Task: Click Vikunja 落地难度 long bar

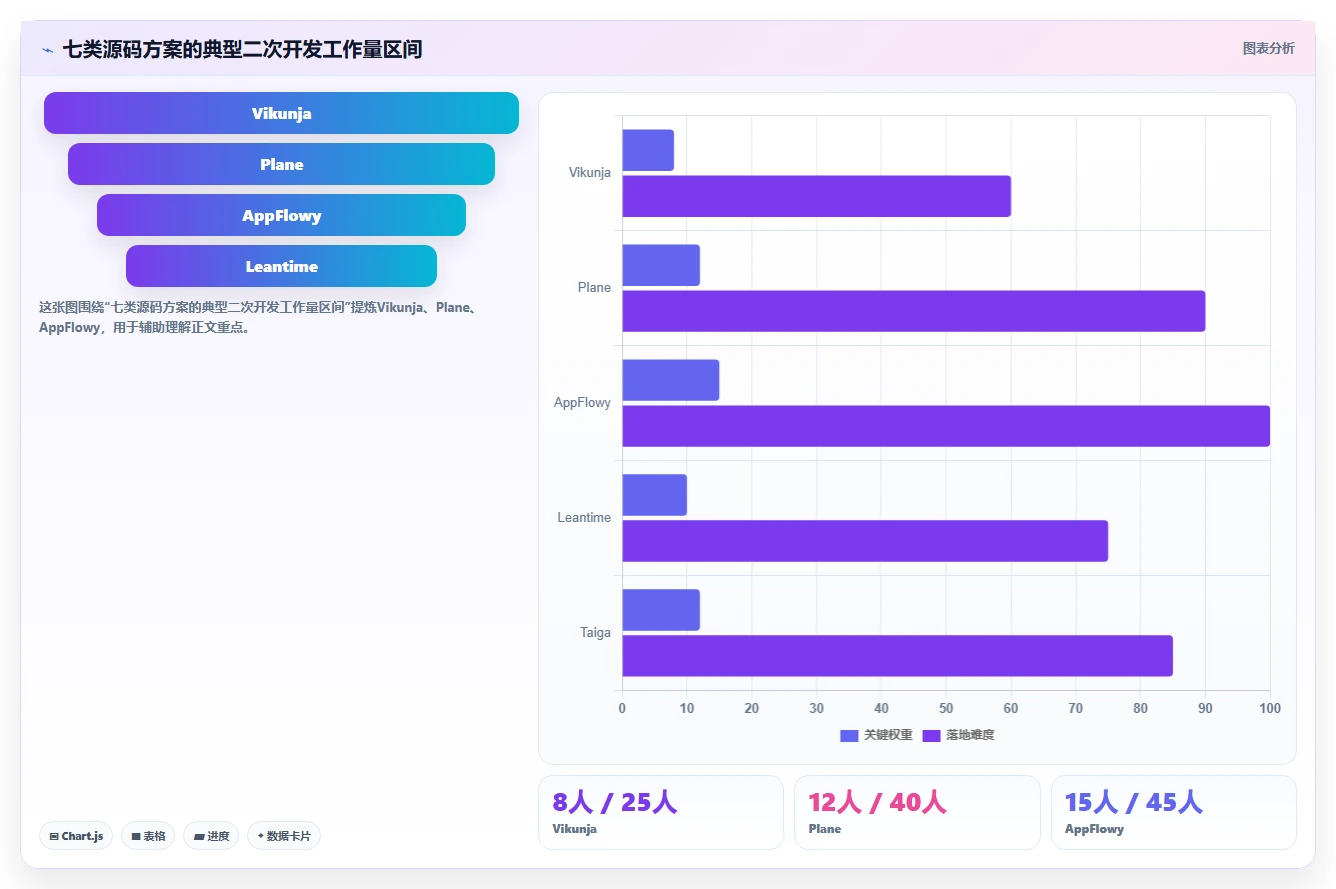Action: (816, 196)
